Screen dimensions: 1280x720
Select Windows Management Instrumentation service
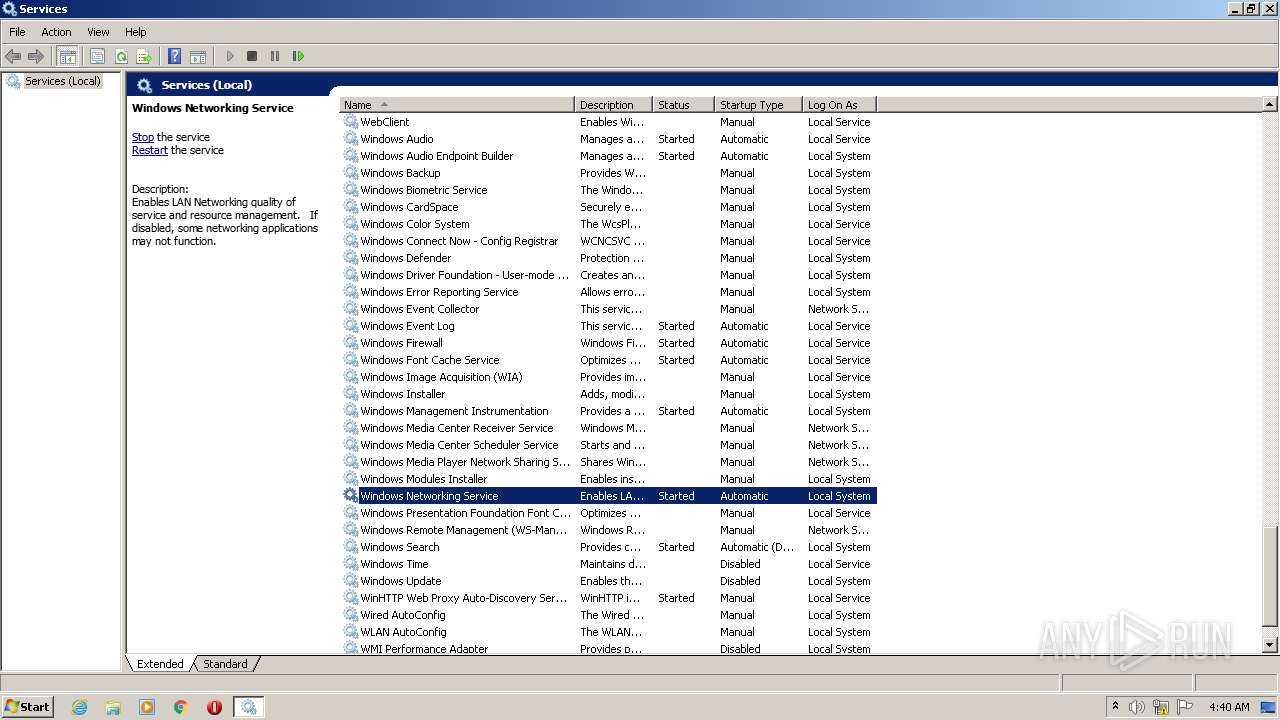pyautogui.click(x=608, y=411)
